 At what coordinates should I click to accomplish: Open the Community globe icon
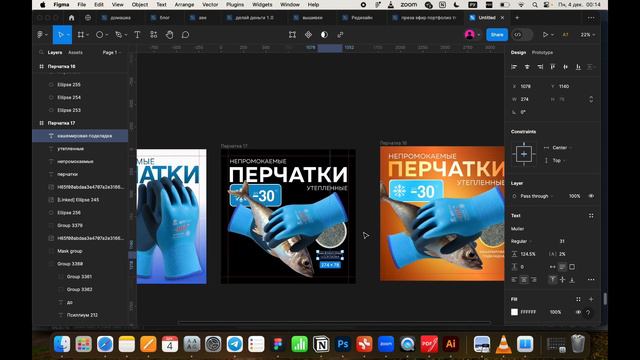[88, 18]
